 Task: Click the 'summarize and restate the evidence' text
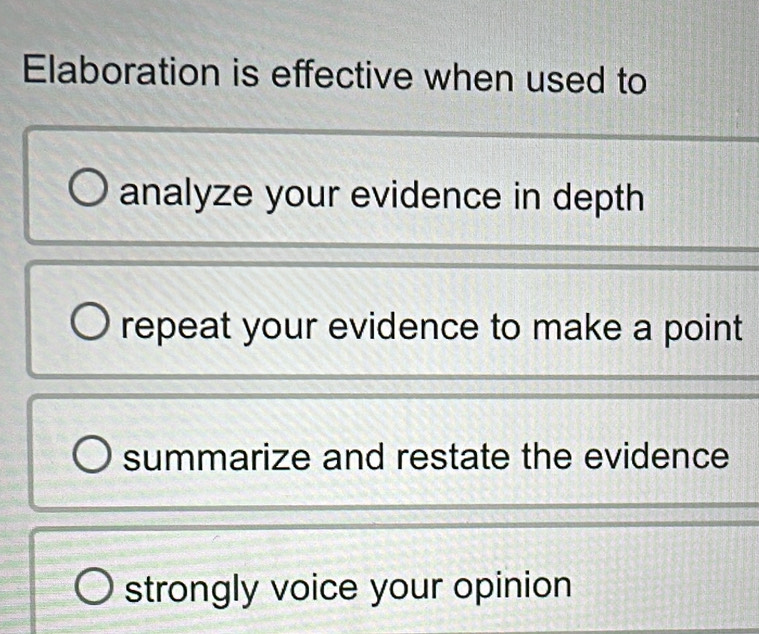point(428,457)
